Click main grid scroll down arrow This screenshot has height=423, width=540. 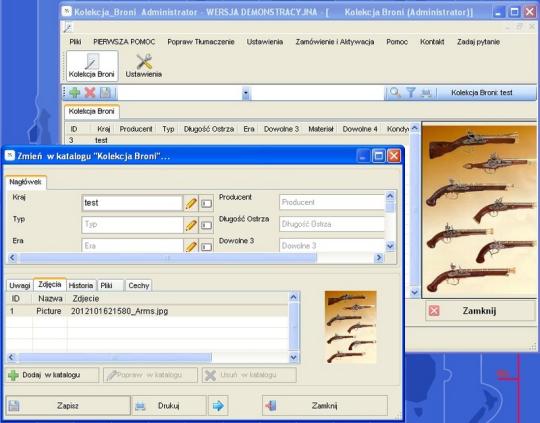[x=415, y=292]
